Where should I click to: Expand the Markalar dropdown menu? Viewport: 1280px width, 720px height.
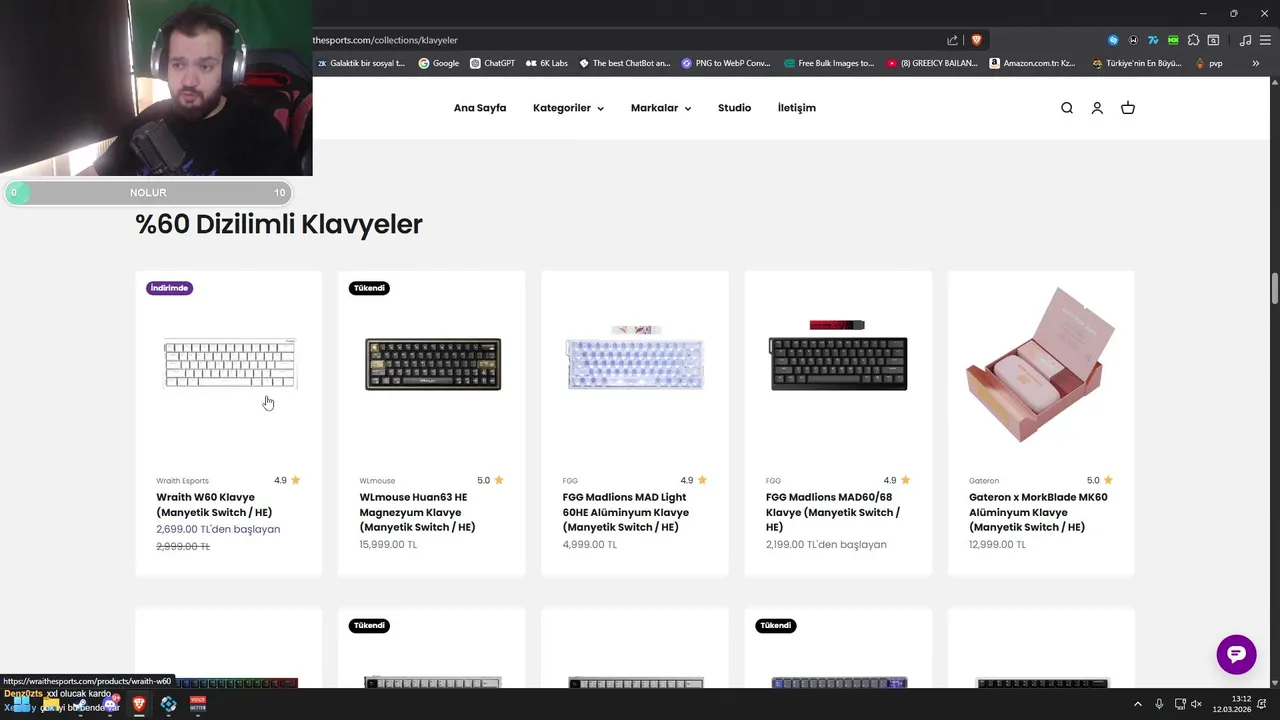tap(661, 108)
